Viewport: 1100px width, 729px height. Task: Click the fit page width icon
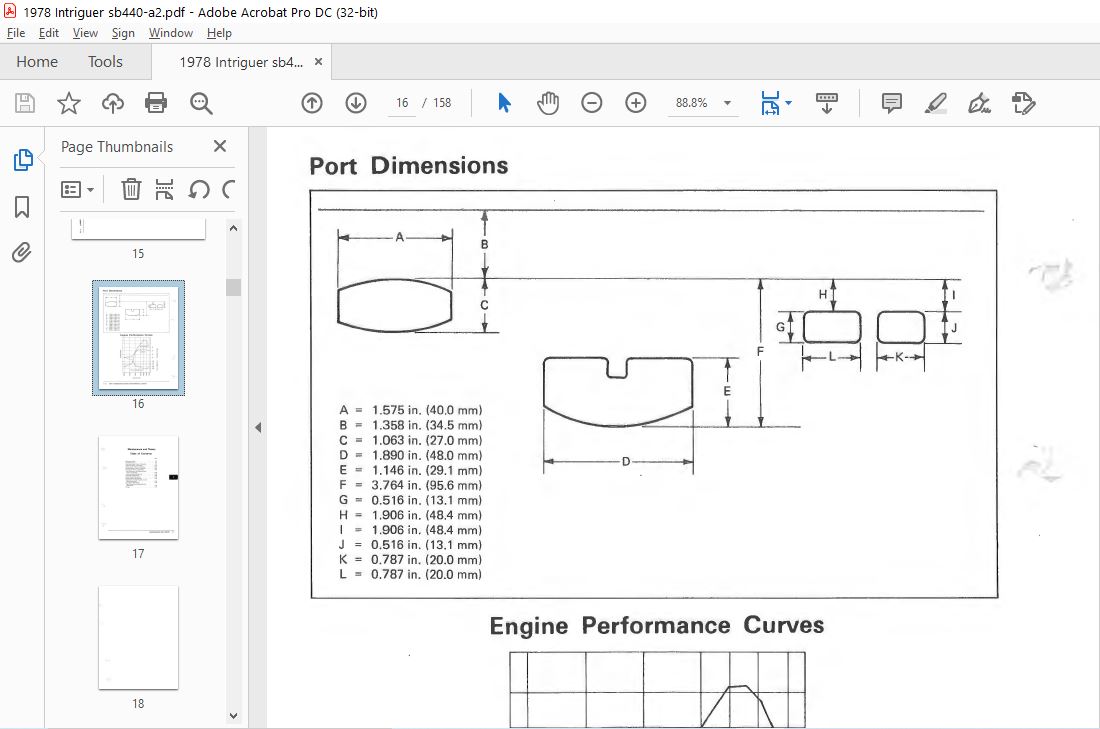tap(770, 103)
